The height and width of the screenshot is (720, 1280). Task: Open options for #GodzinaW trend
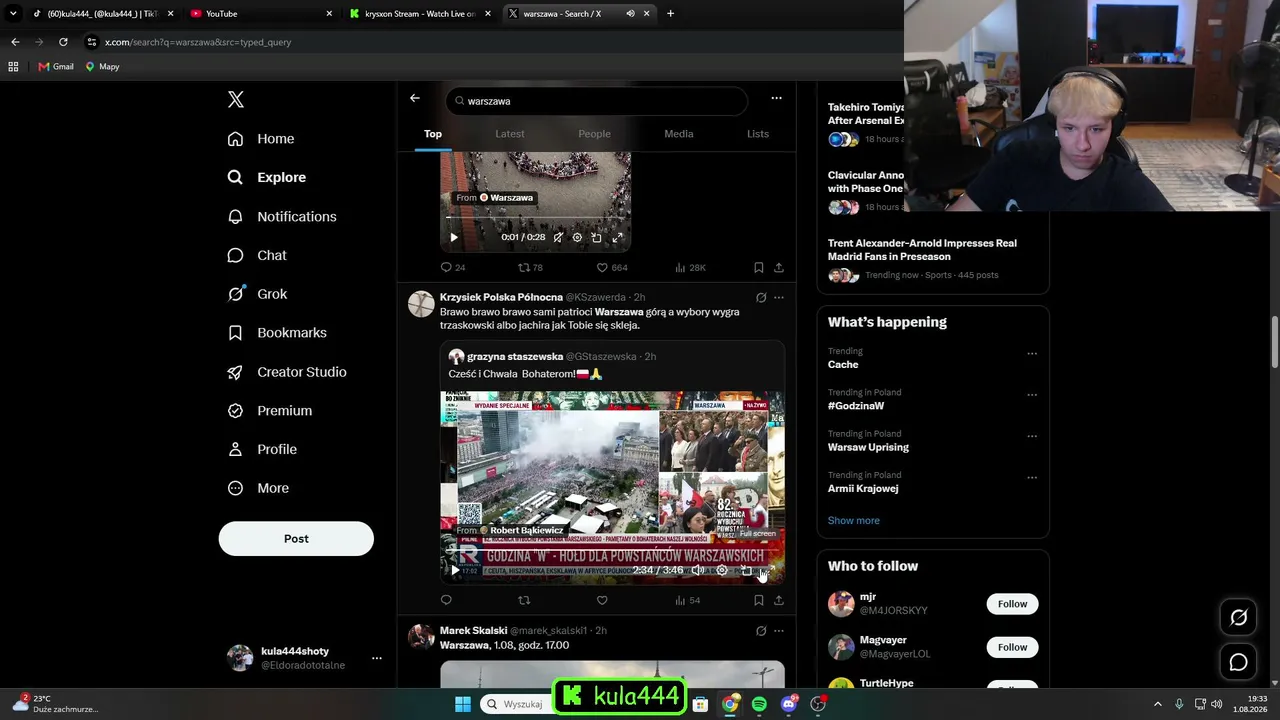(1032, 395)
